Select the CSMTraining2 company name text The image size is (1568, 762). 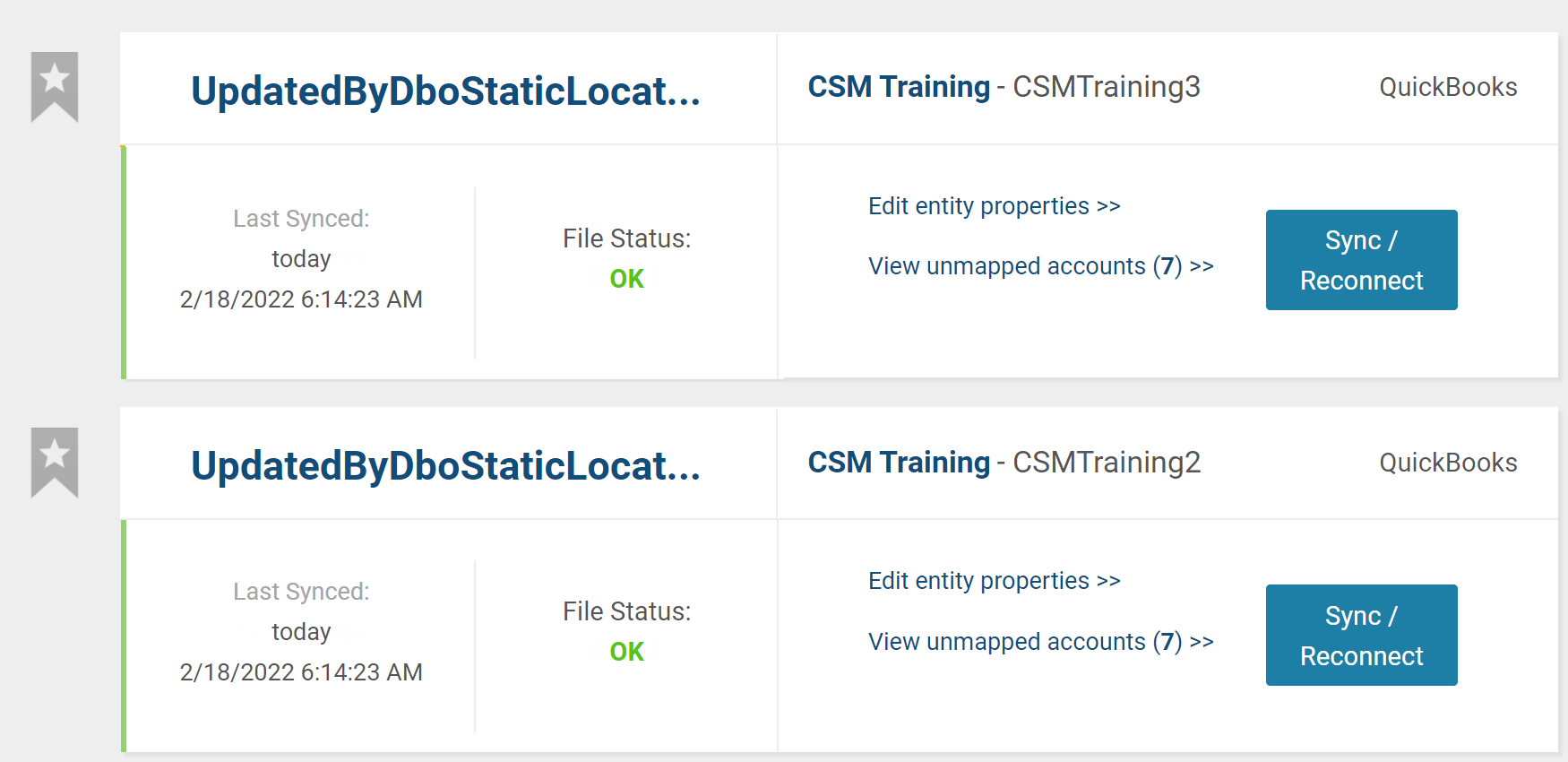point(1107,463)
